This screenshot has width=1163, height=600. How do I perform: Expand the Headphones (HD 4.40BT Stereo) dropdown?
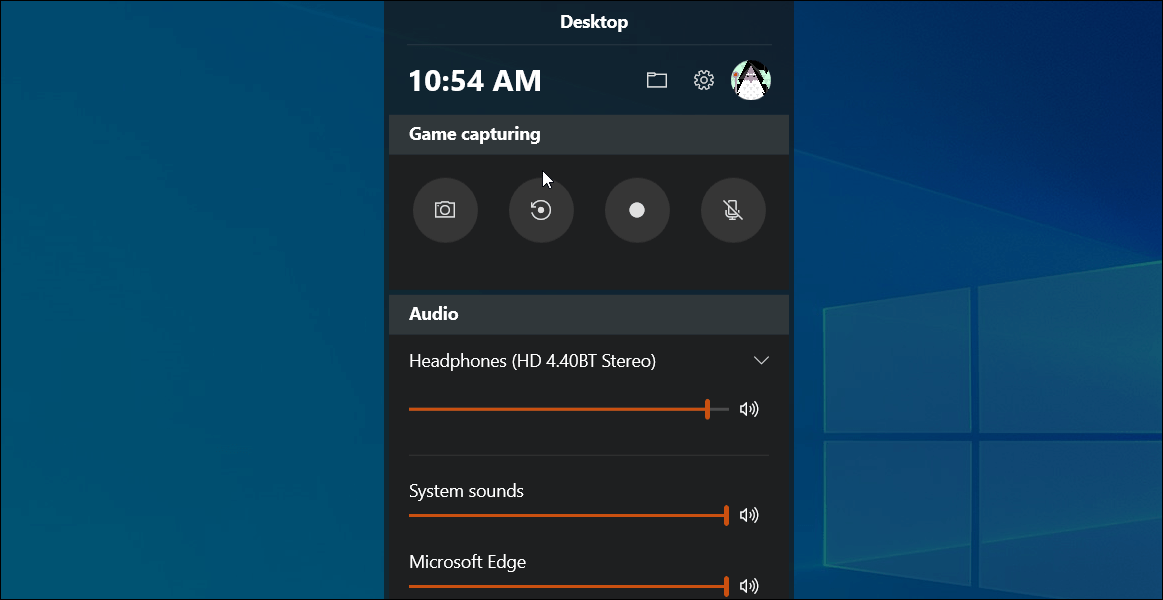click(761, 360)
